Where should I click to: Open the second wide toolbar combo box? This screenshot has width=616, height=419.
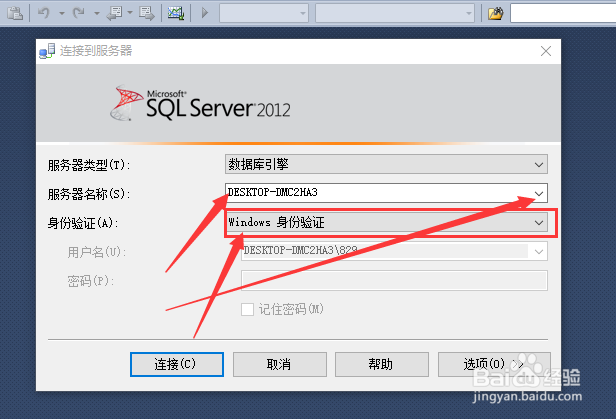395,13
